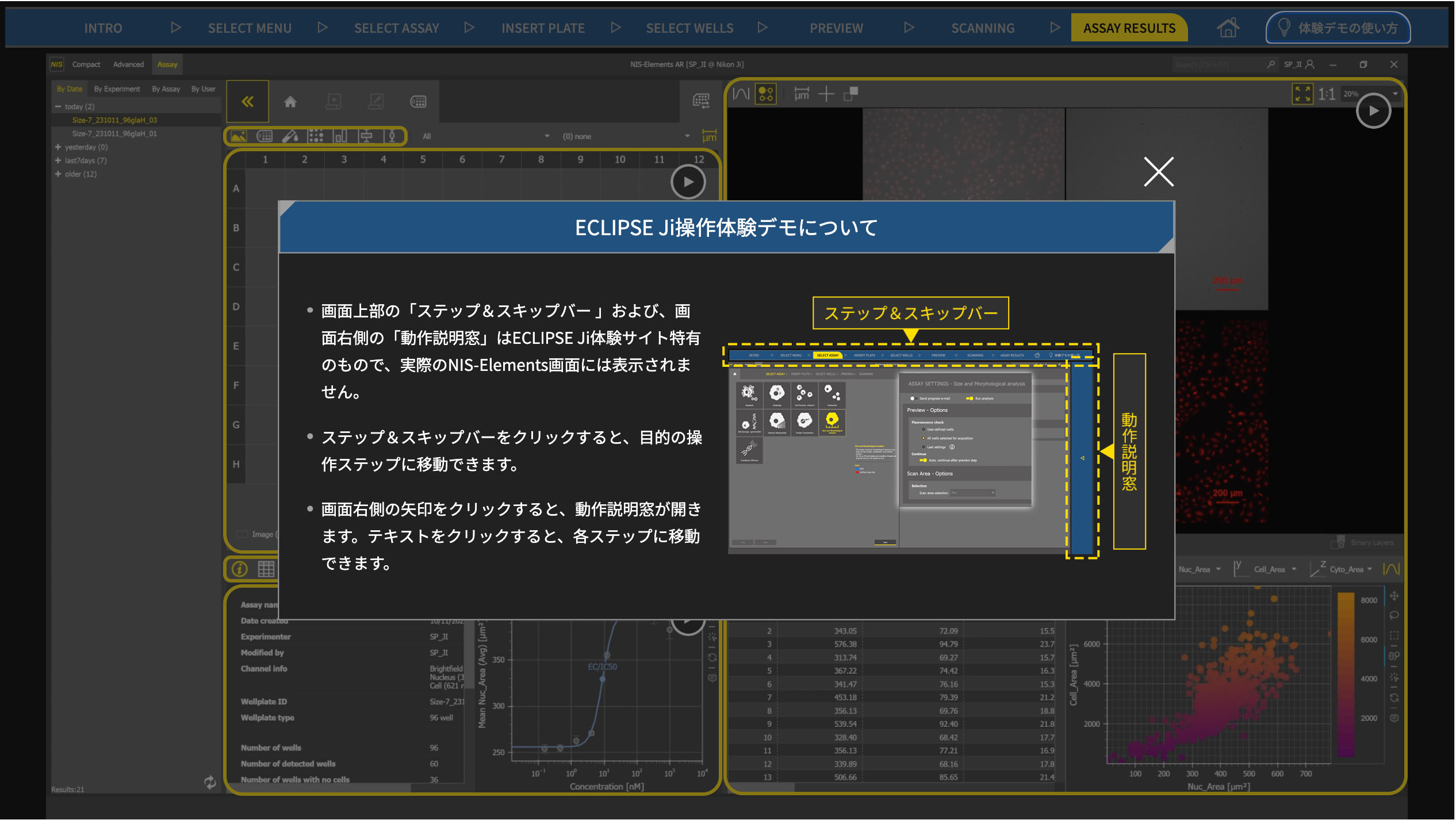Viewport: 1456px width, 820px height.
Task: Expand the older (12) tree group
Action: coord(58,174)
